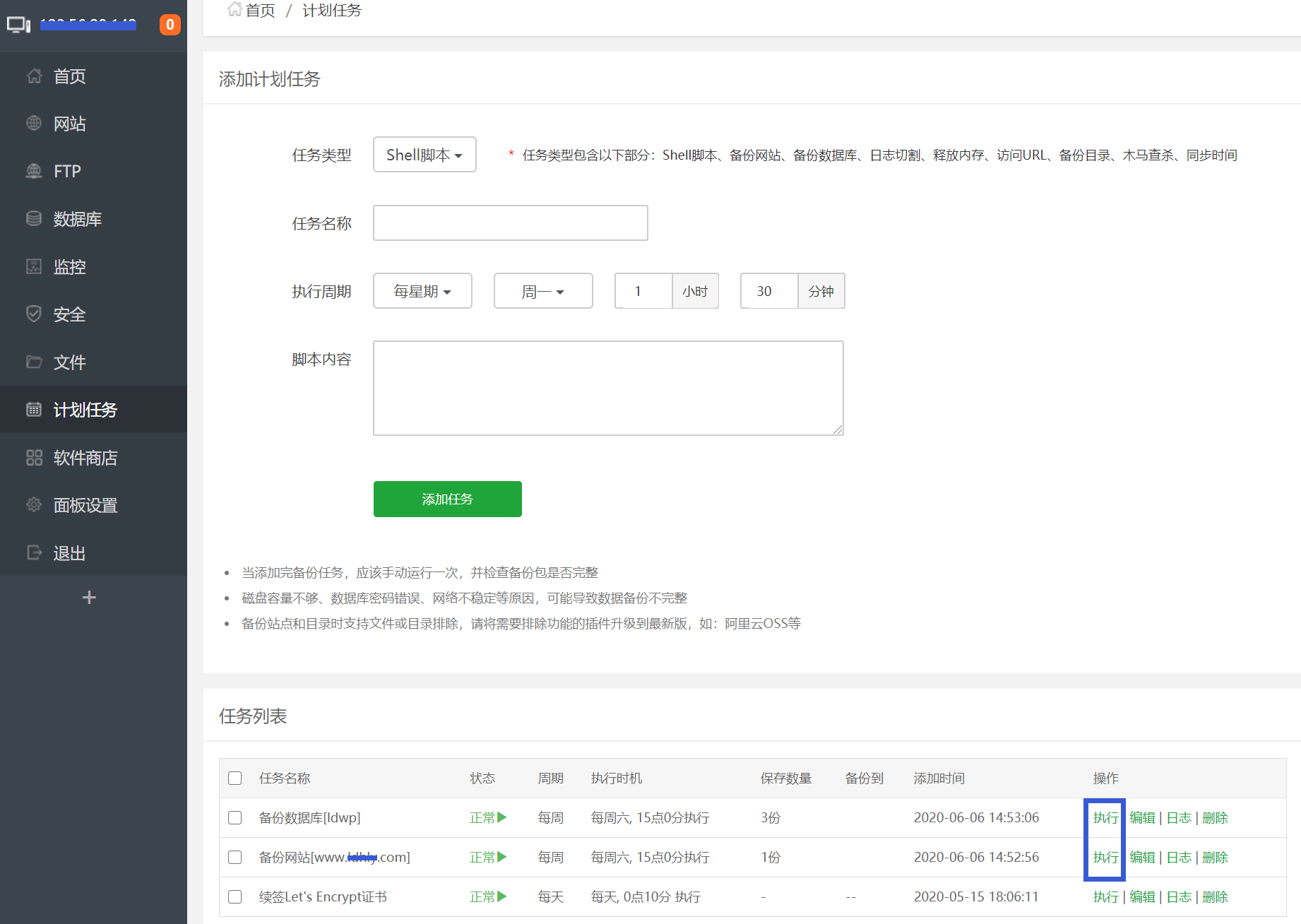Open the 软件商店 software store
This screenshot has width=1301, height=924.
[86, 458]
